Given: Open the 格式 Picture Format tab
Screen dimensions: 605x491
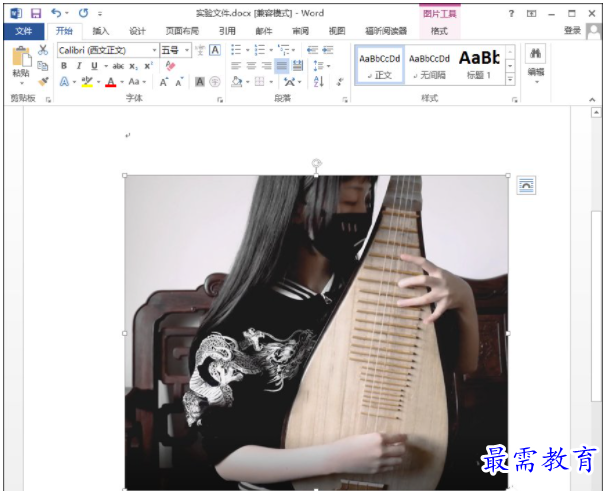Looking at the screenshot, I should pyautogui.click(x=439, y=31).
